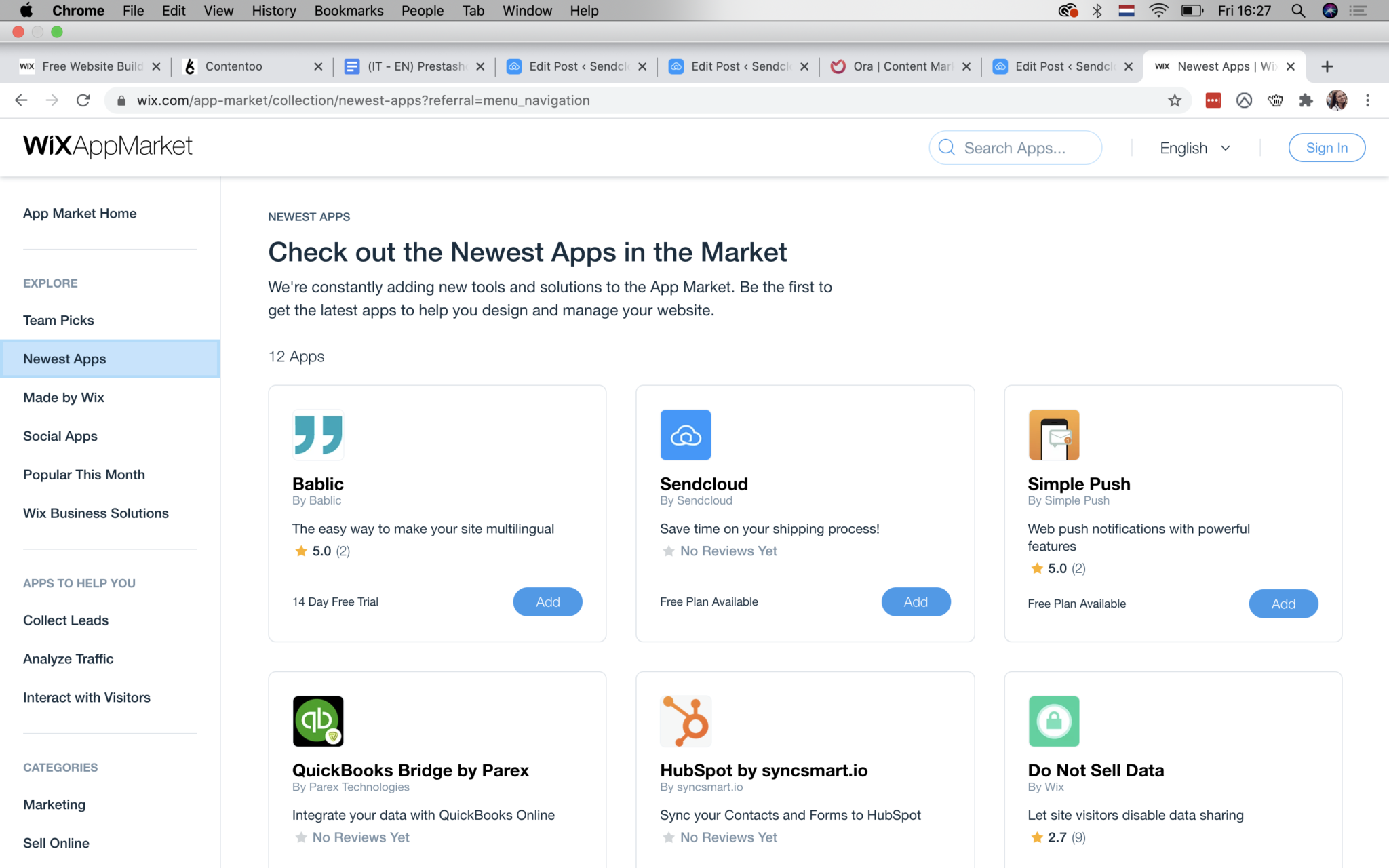Open the QuickBooks Bridge app icon
Screen dimensions: 1389x868
pos(318,721)
